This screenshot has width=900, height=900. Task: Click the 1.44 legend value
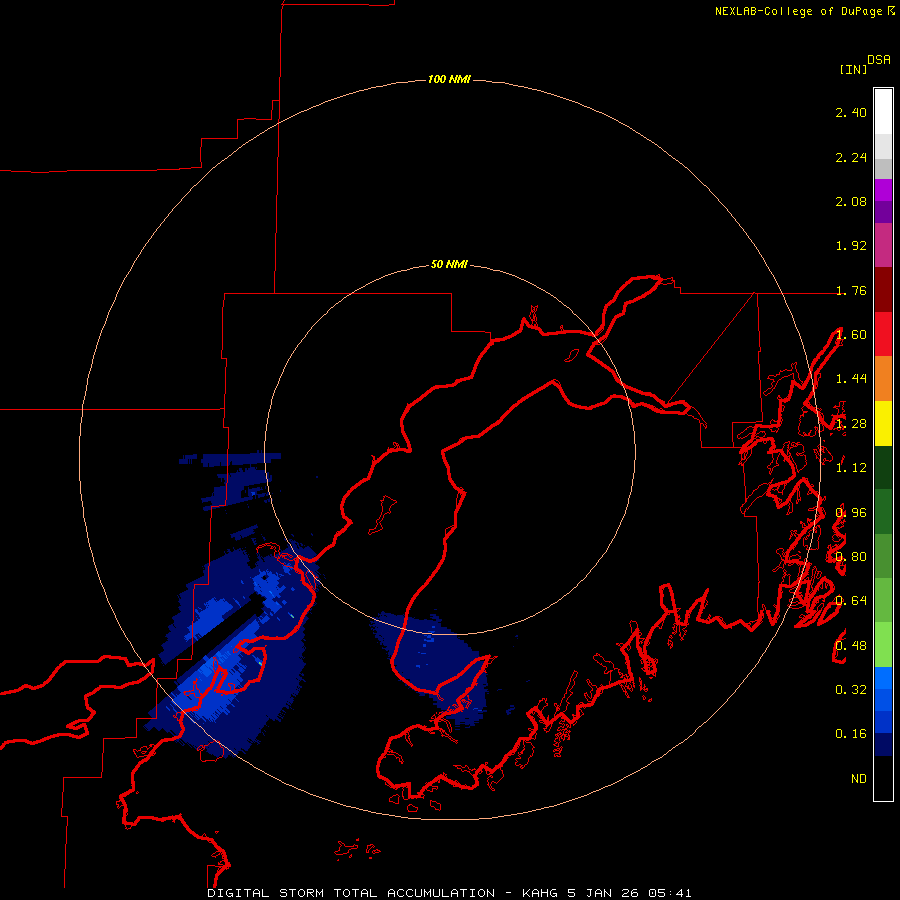tap(851, 378)
